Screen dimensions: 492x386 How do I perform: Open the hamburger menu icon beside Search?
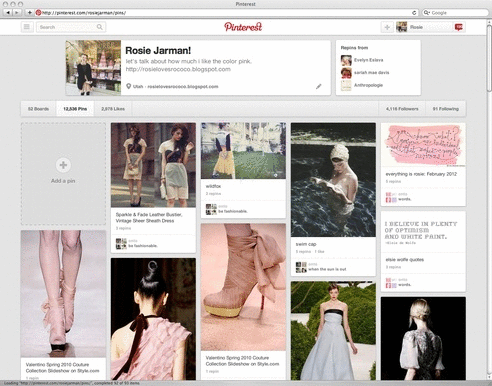point(27,27)
